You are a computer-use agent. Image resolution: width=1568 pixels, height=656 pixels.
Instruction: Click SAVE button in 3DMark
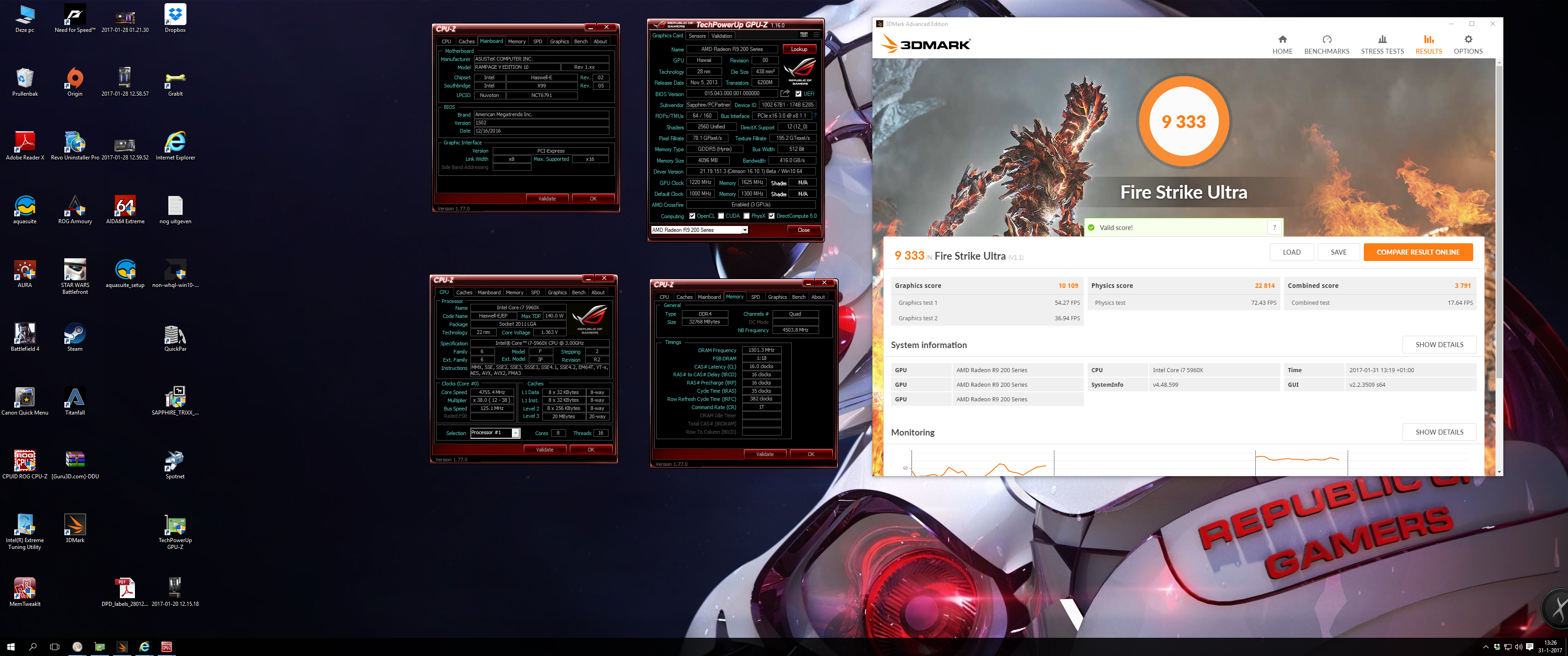pos(1338,252)
